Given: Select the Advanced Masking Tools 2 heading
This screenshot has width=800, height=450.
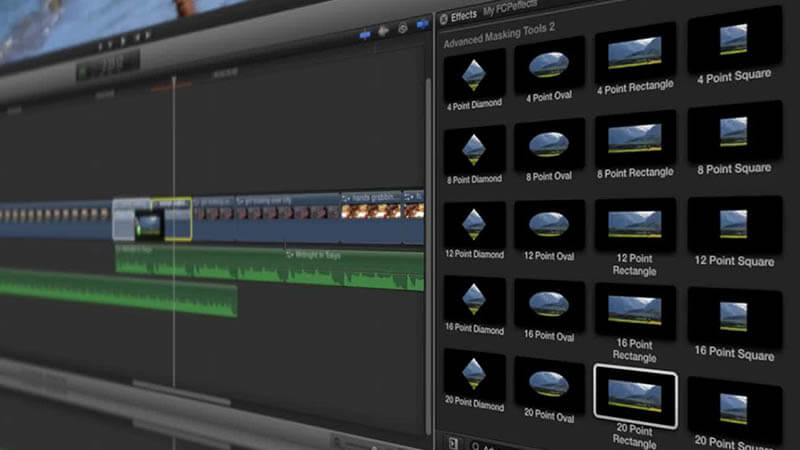Looking at the screenshot, I should [499, 35].
